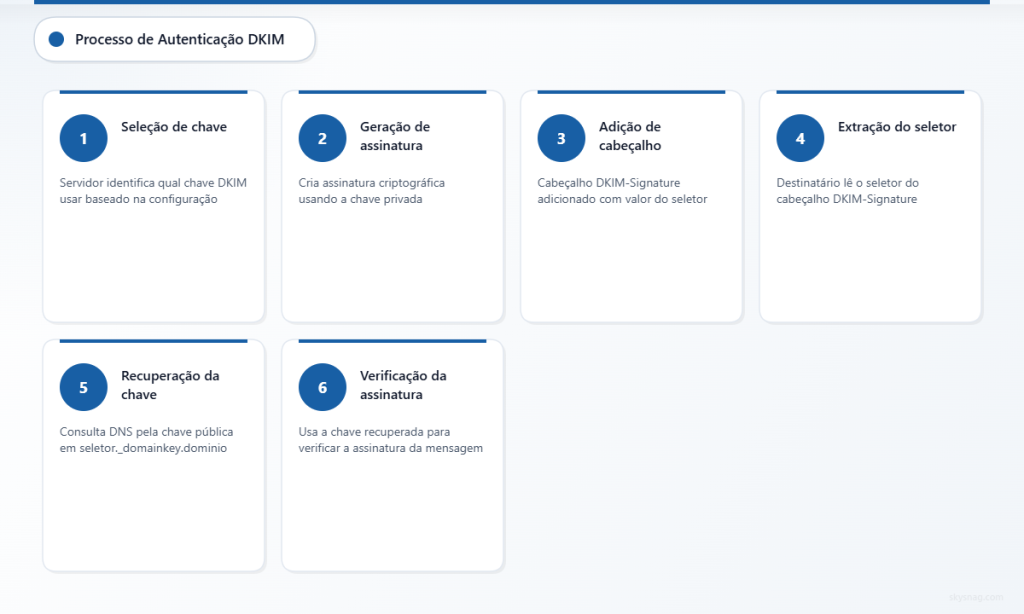Select the Geração de assinatura card
1024x614 pixels.
click(392, 205)
